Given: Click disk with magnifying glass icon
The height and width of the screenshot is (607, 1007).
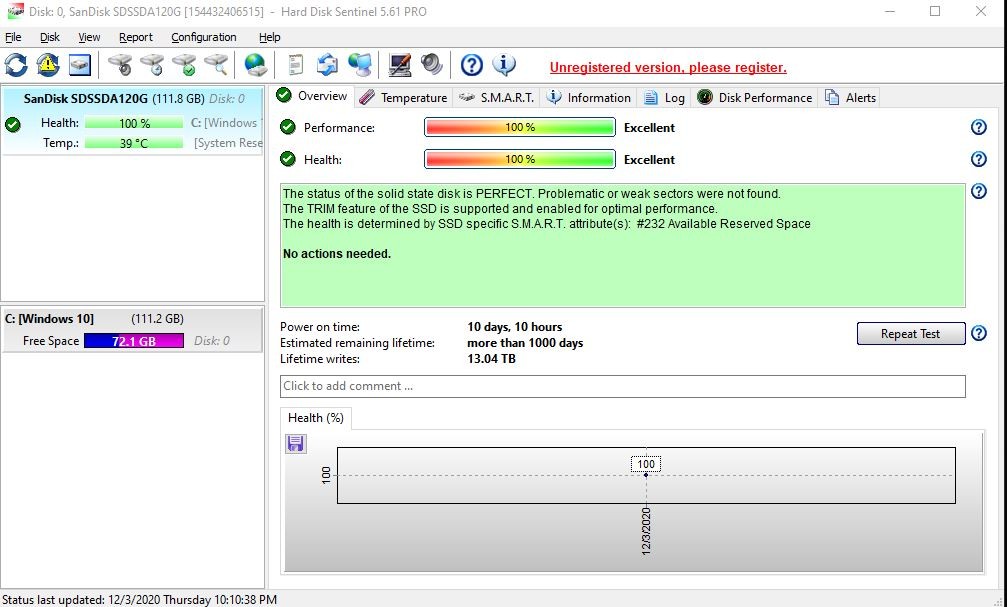Looking at the screenshot, I should coord(216,65).
